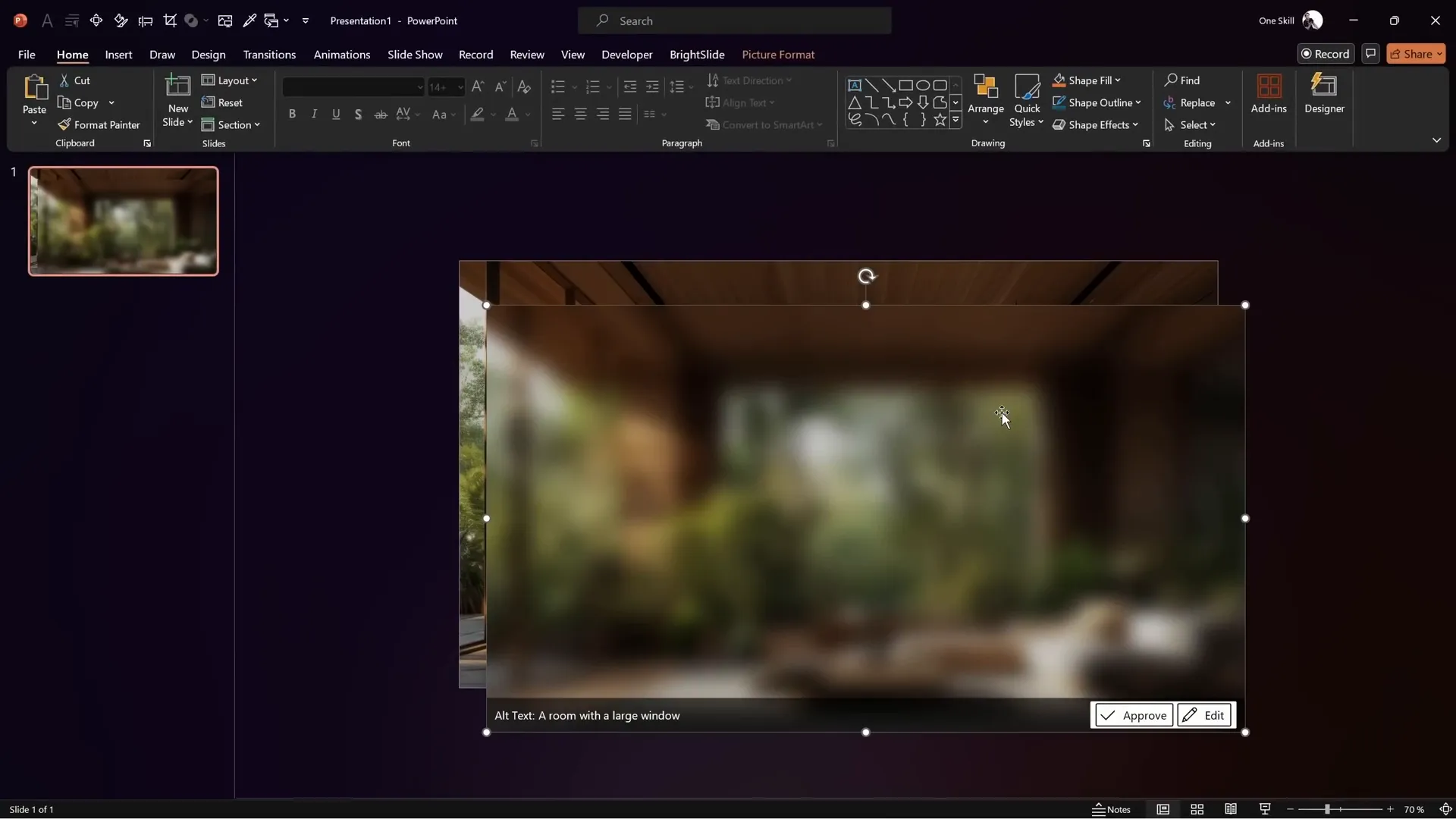The image size is (1456, 819).
Task: Decrease the list indent level
Action: pyautogui.click(x=629, y=87)
